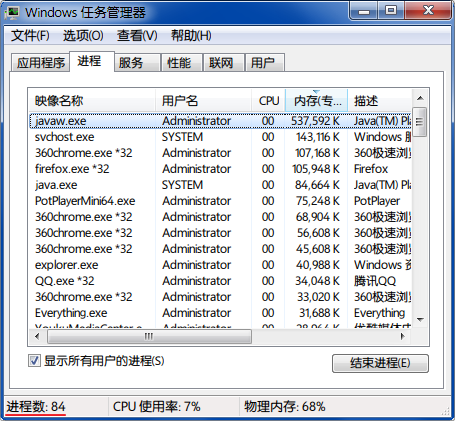Click the 75,248 K memory value
The width and height of the screenshot is (455, 421).
coord(318,201)
